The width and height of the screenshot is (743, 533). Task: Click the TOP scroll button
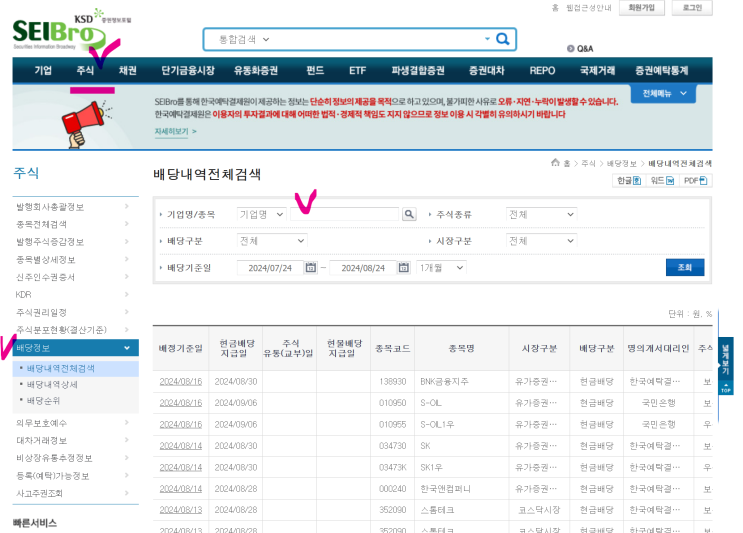(x=725, y=388)
